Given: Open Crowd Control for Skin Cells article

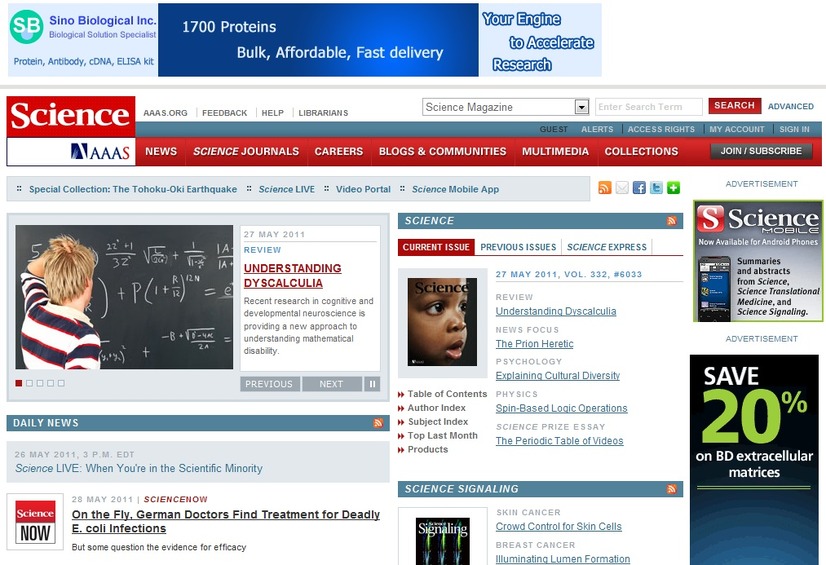Looking at the screenshot, I should point(558,527).
